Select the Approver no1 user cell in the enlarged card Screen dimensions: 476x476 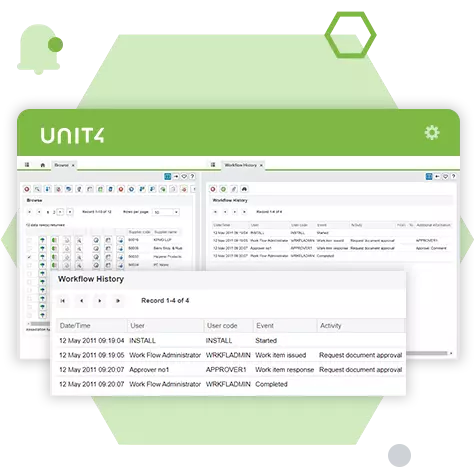[149, 370]
